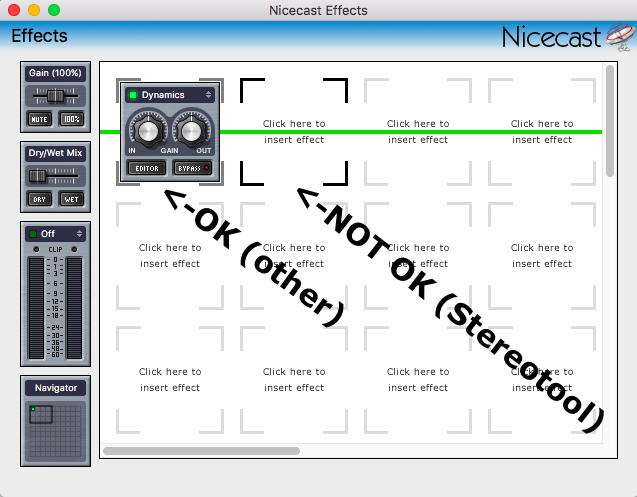Screen dimensions: 637x497
Task: Click the Dry/Wet Mix label
Action: pos(55,153)
